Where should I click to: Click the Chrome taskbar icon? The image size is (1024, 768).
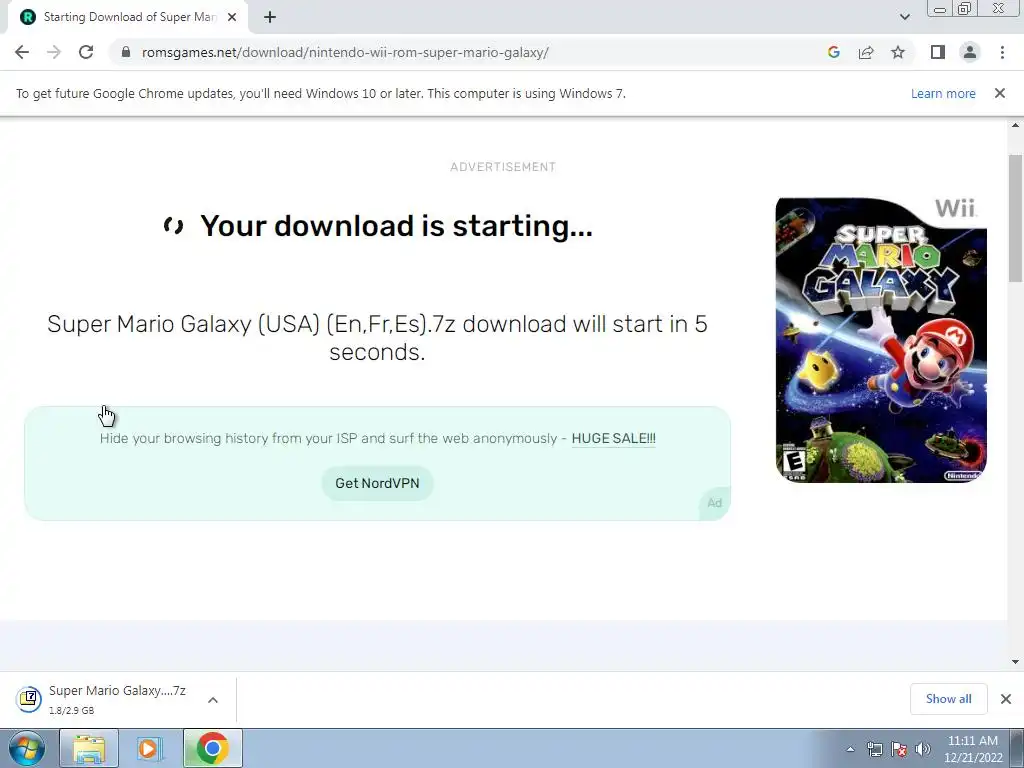(212, 748)
